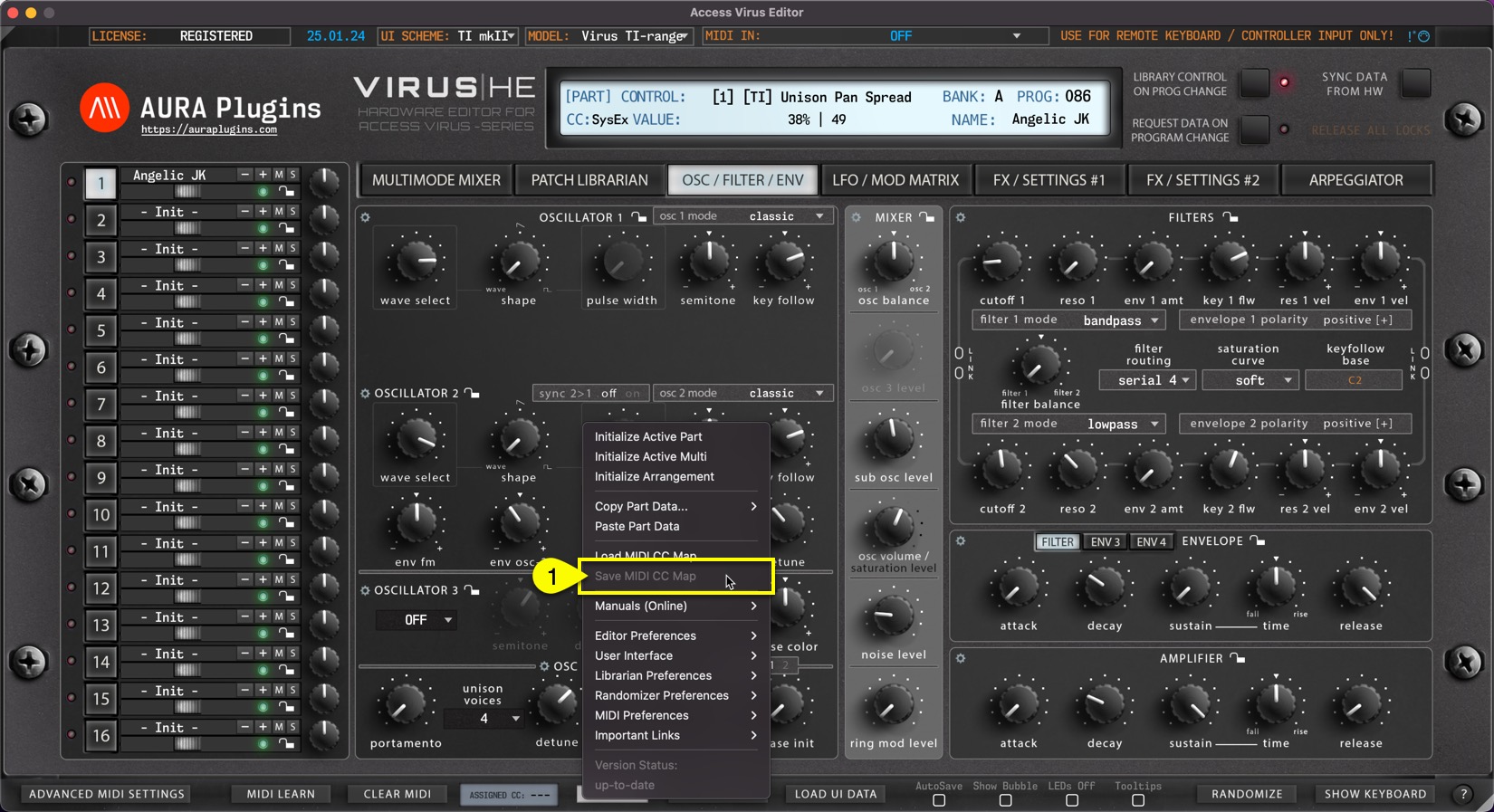Image resolution: width=1494 pixels, height=812 pixels.
Task: Check the LEDs Off option
Action: pyautogui.click(x=1072, y=800)
